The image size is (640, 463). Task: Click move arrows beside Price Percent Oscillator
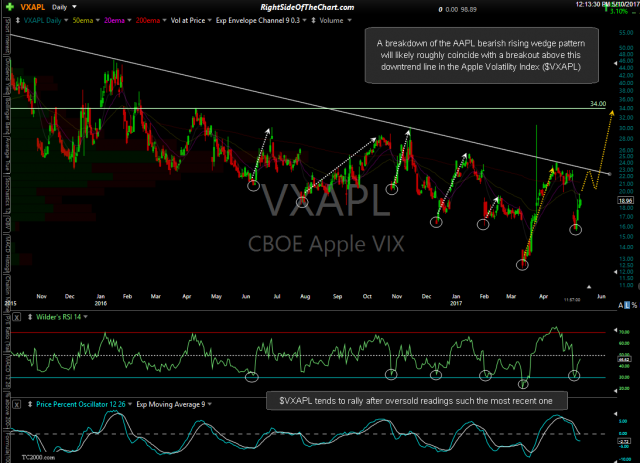coord(30,404)
